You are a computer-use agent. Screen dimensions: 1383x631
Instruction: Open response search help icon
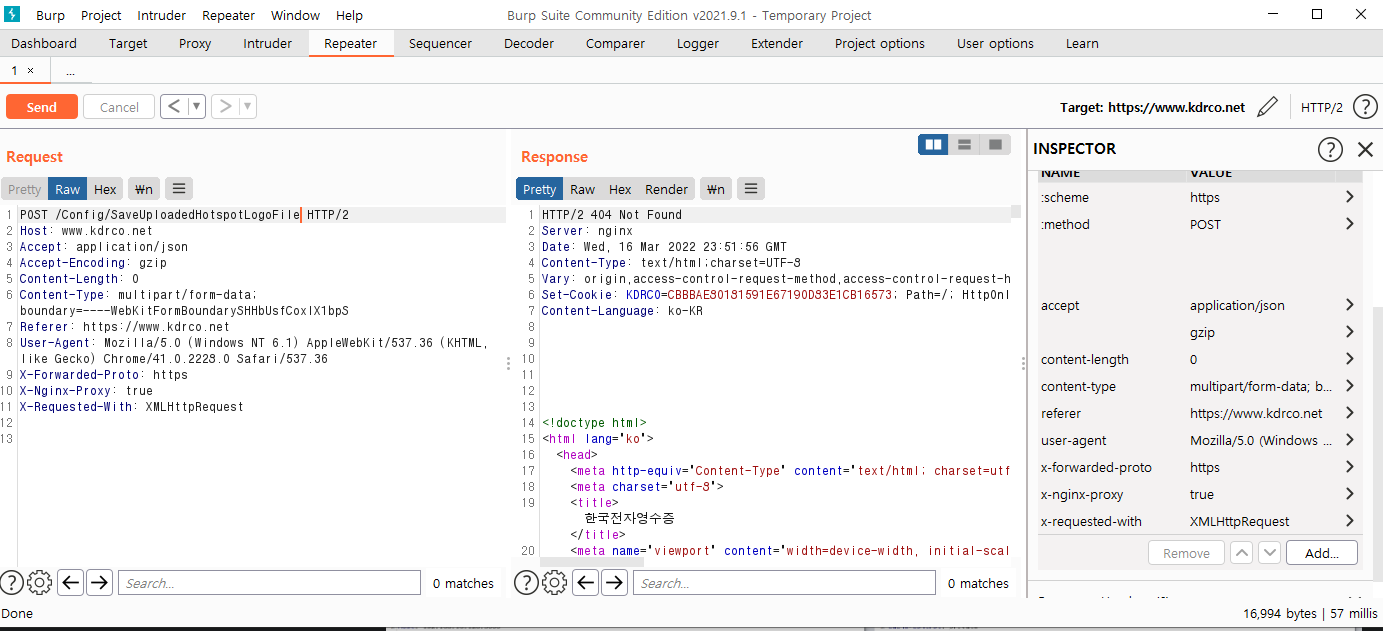click(x=526, y=582)
